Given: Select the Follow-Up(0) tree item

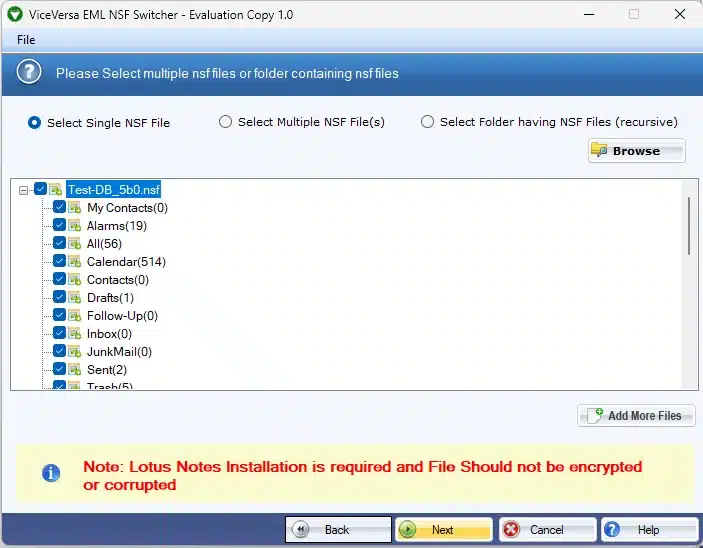Looking at the screenshot, I should click(122, 316).
